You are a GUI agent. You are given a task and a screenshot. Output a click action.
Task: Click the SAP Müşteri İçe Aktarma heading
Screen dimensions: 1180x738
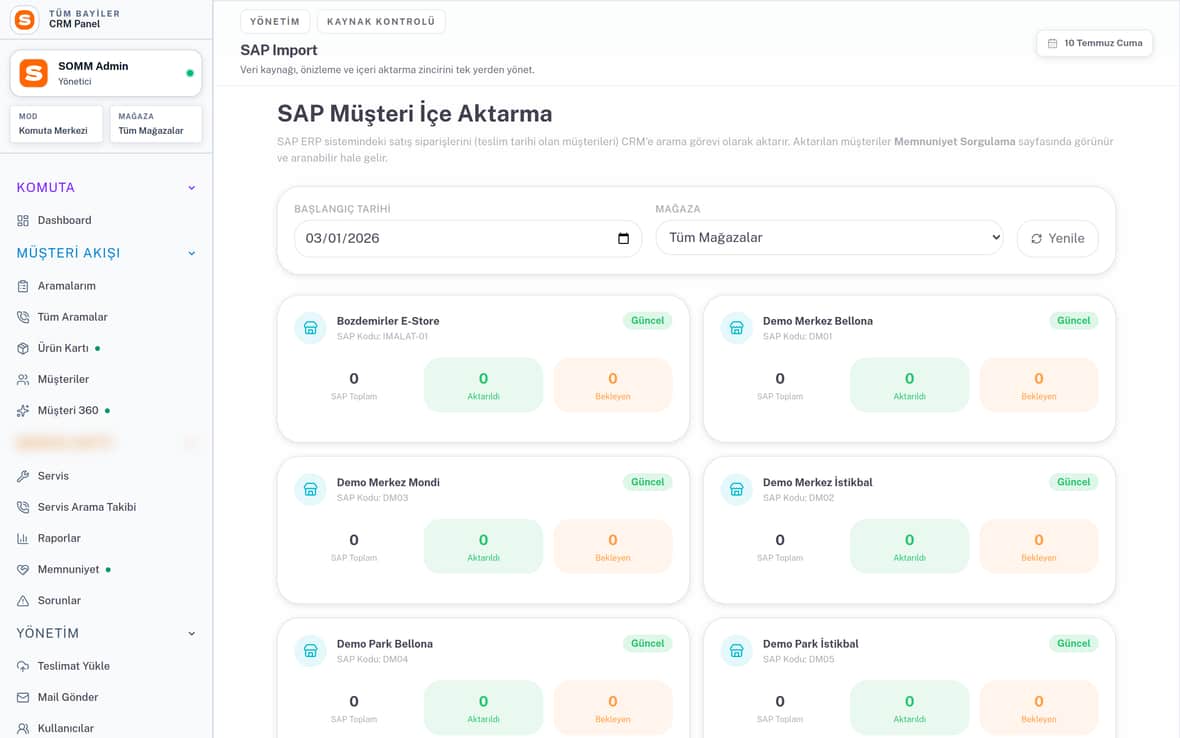[415, 114]
